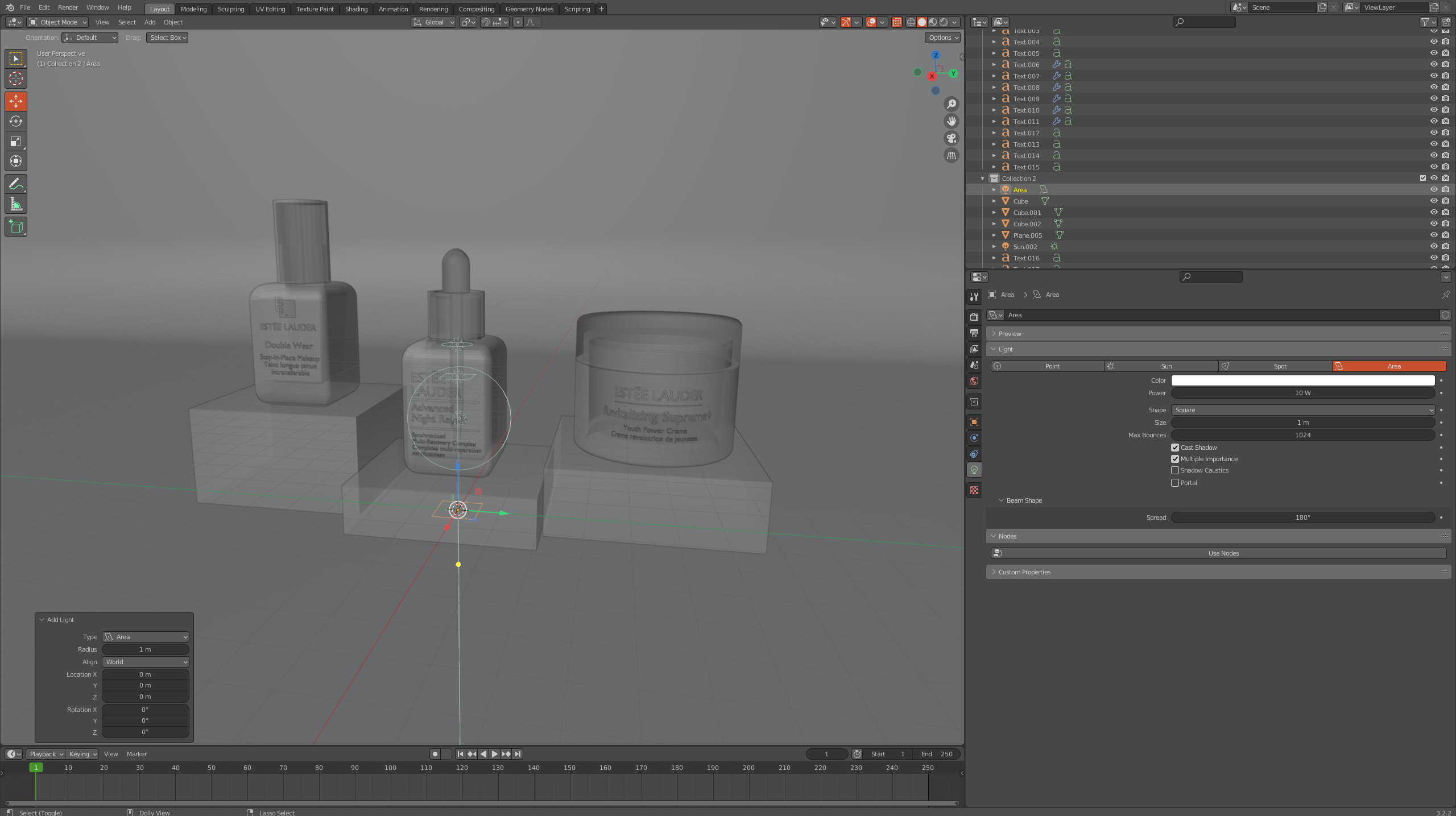The image size is (1456, 816).
Task: Toggle the camera view icon
Action: tap(952, 138)
